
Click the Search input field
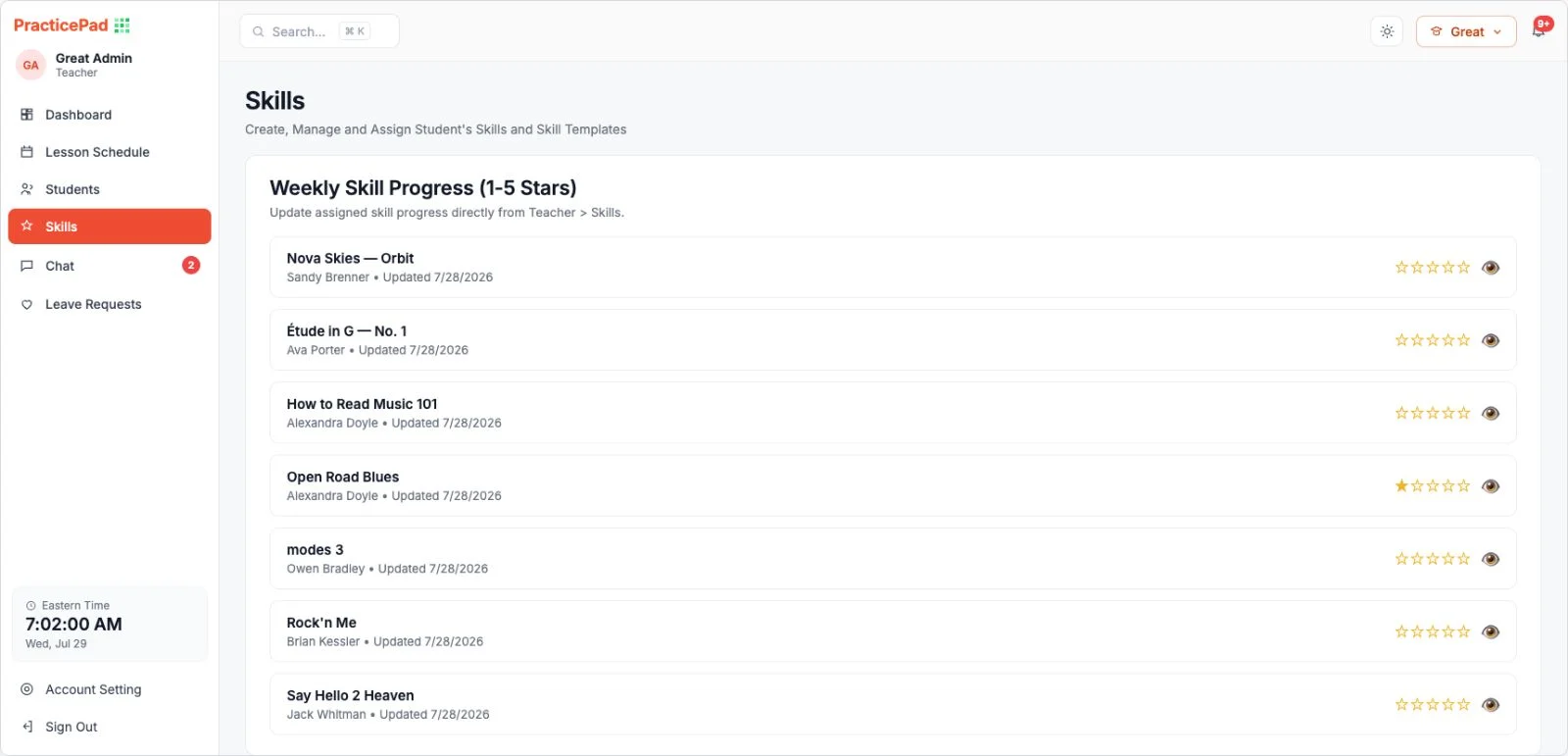[x=319, y=31]
